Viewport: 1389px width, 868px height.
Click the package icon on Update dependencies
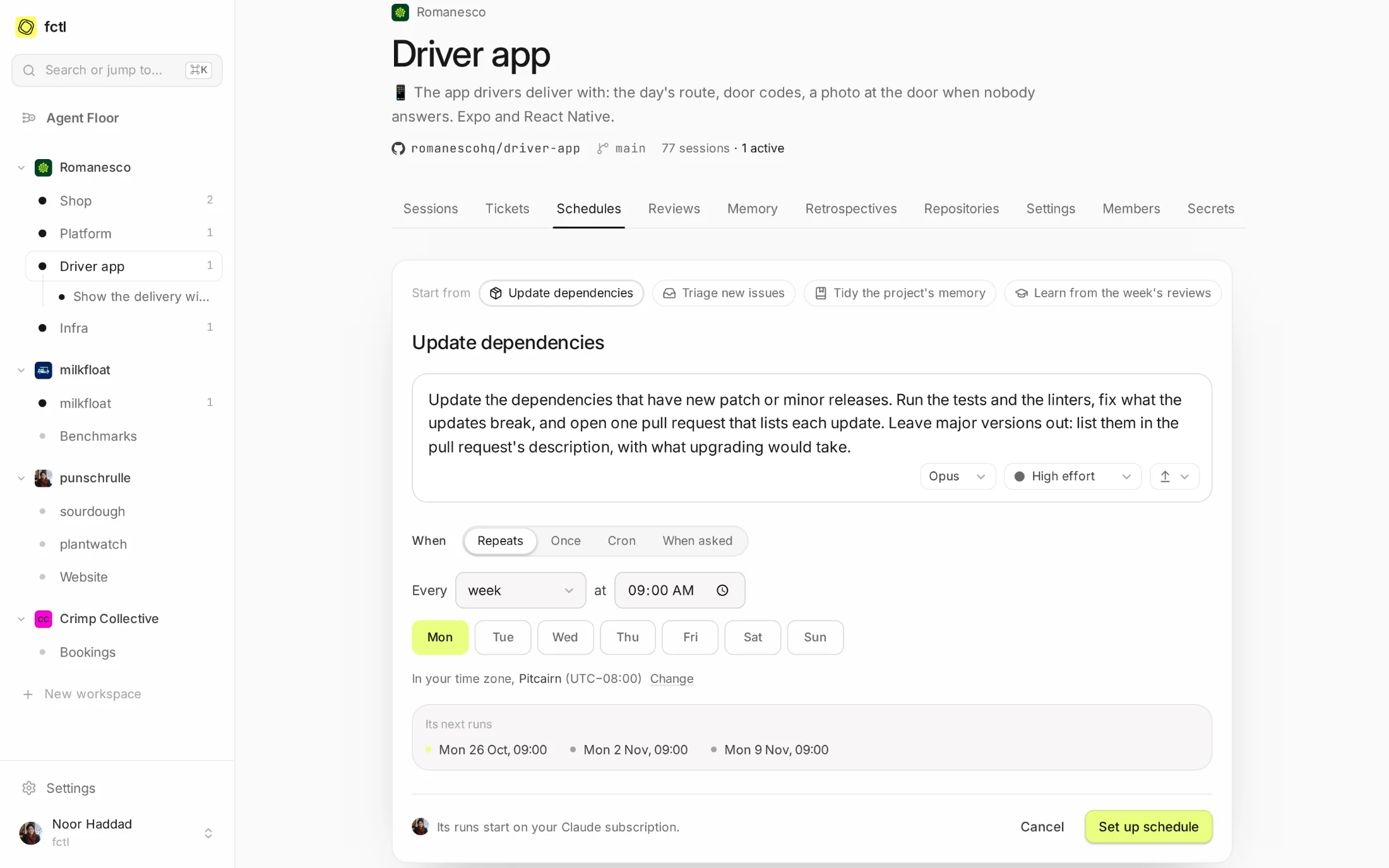[496, 293]
